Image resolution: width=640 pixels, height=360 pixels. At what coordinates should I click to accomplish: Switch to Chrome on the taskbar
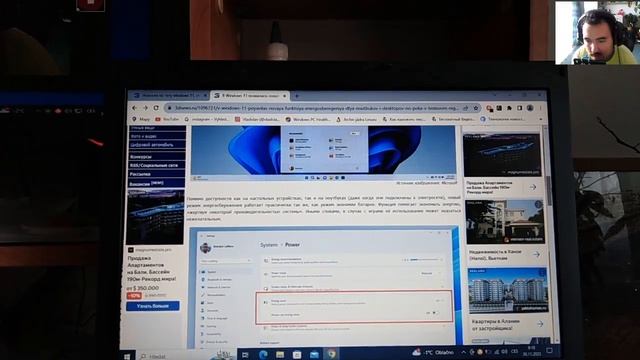coord(331,354)
